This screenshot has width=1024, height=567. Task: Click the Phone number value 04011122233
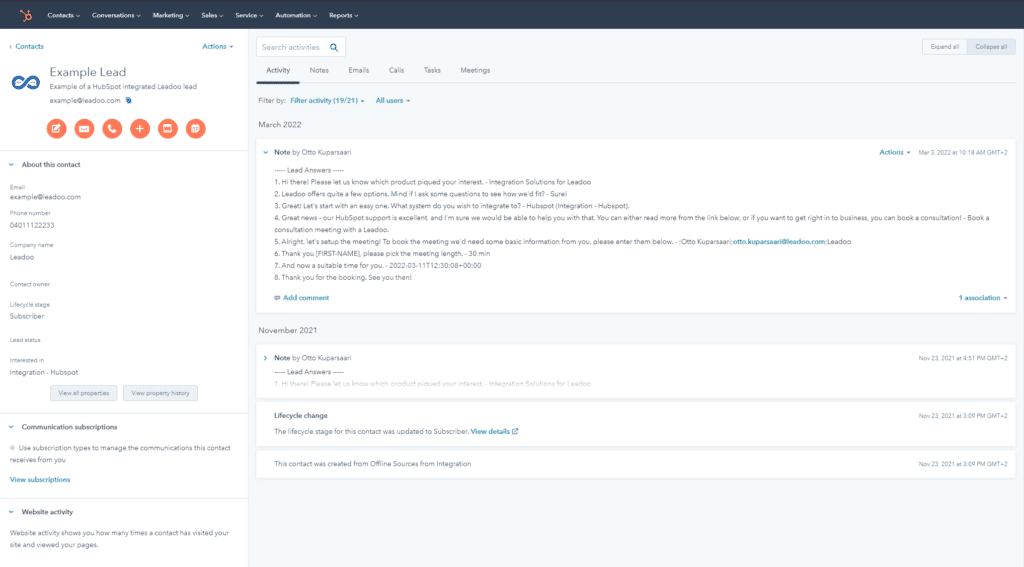click(x=32, y=225)
